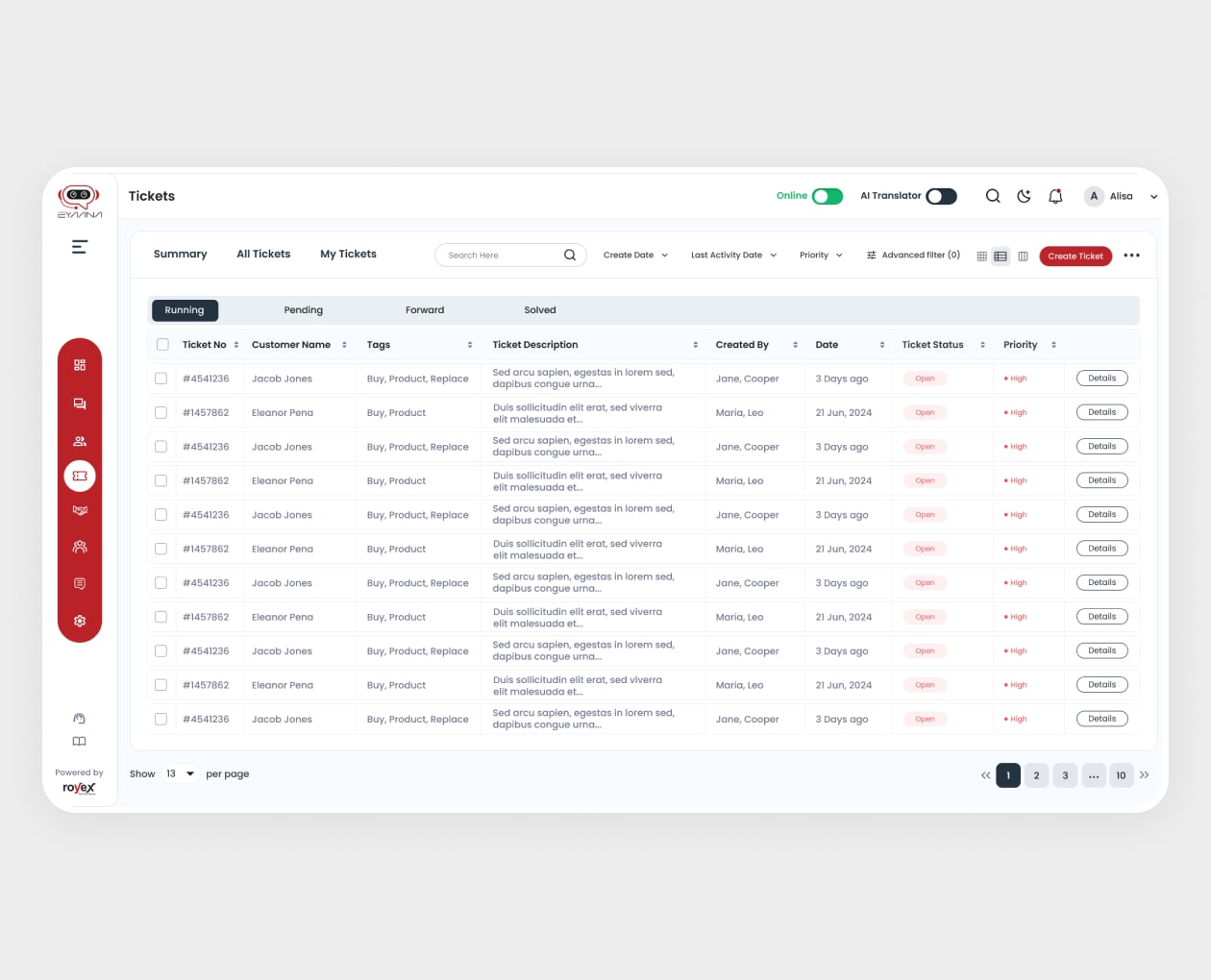1211x980 pixels.
Task: Click the notification bell icon
Action: (x=1054, y=196)
